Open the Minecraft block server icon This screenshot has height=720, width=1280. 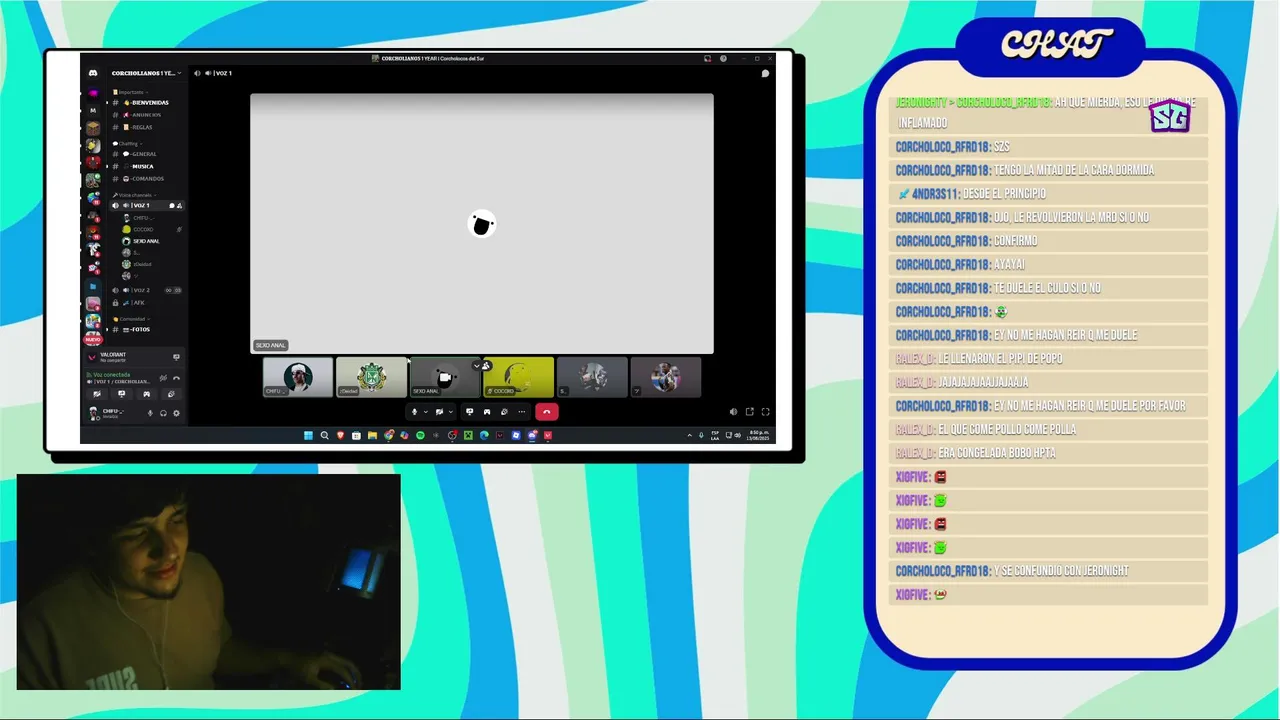[x=93, y=127]
